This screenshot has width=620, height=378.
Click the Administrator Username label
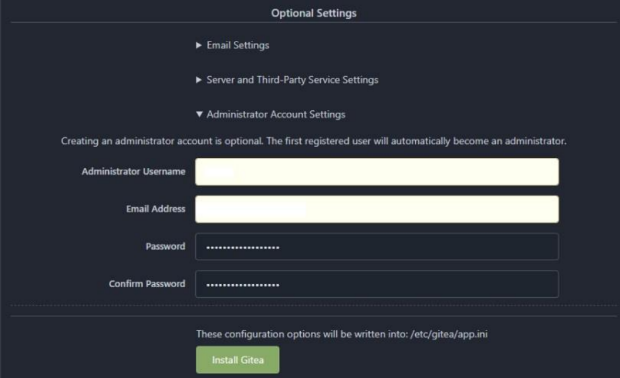tap(133, 172)
